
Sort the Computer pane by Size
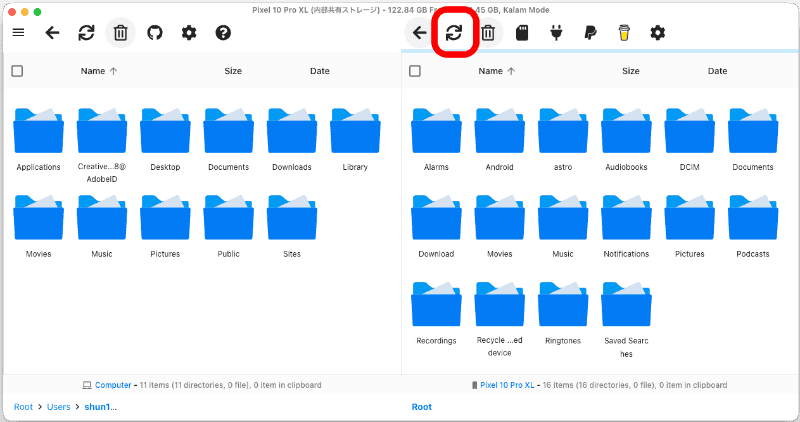pyautogui.click(x=233, y=71)
